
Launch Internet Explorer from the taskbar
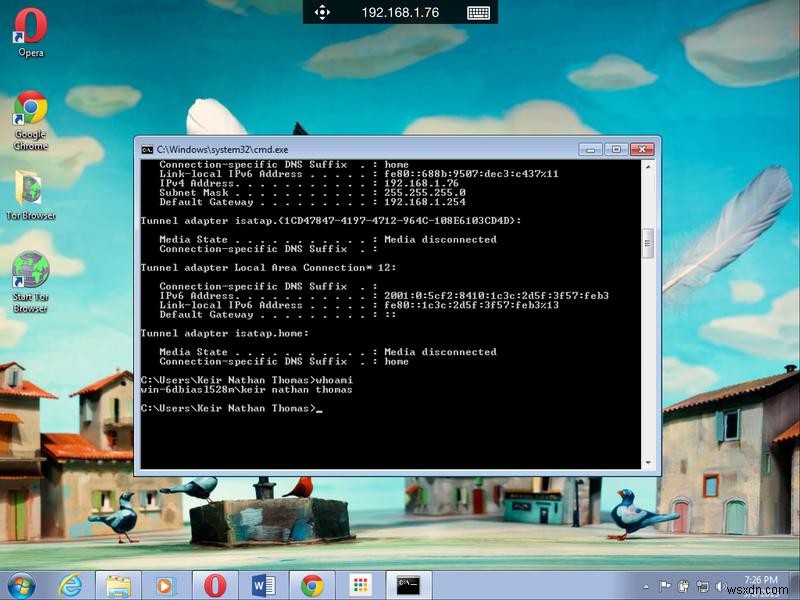coord(70,584)
